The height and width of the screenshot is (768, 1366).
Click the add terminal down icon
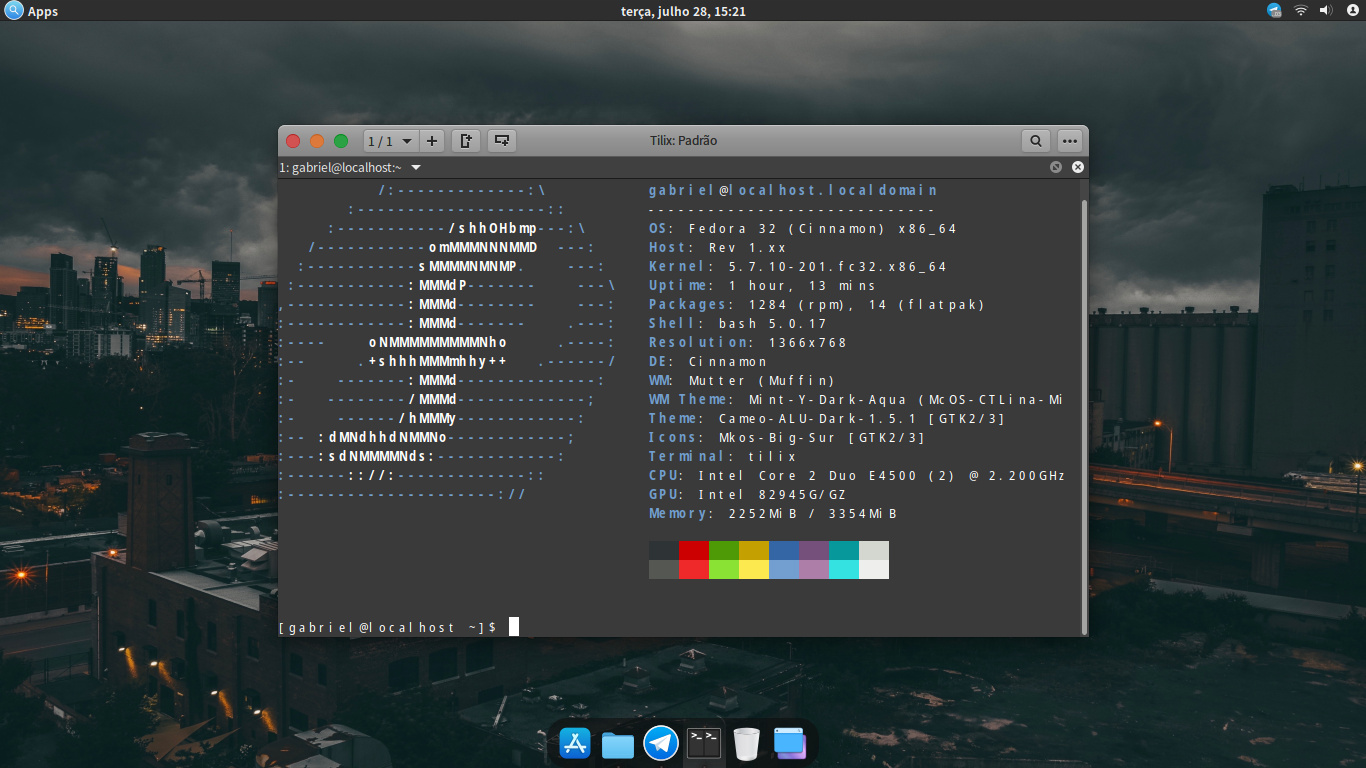(502, 141)
